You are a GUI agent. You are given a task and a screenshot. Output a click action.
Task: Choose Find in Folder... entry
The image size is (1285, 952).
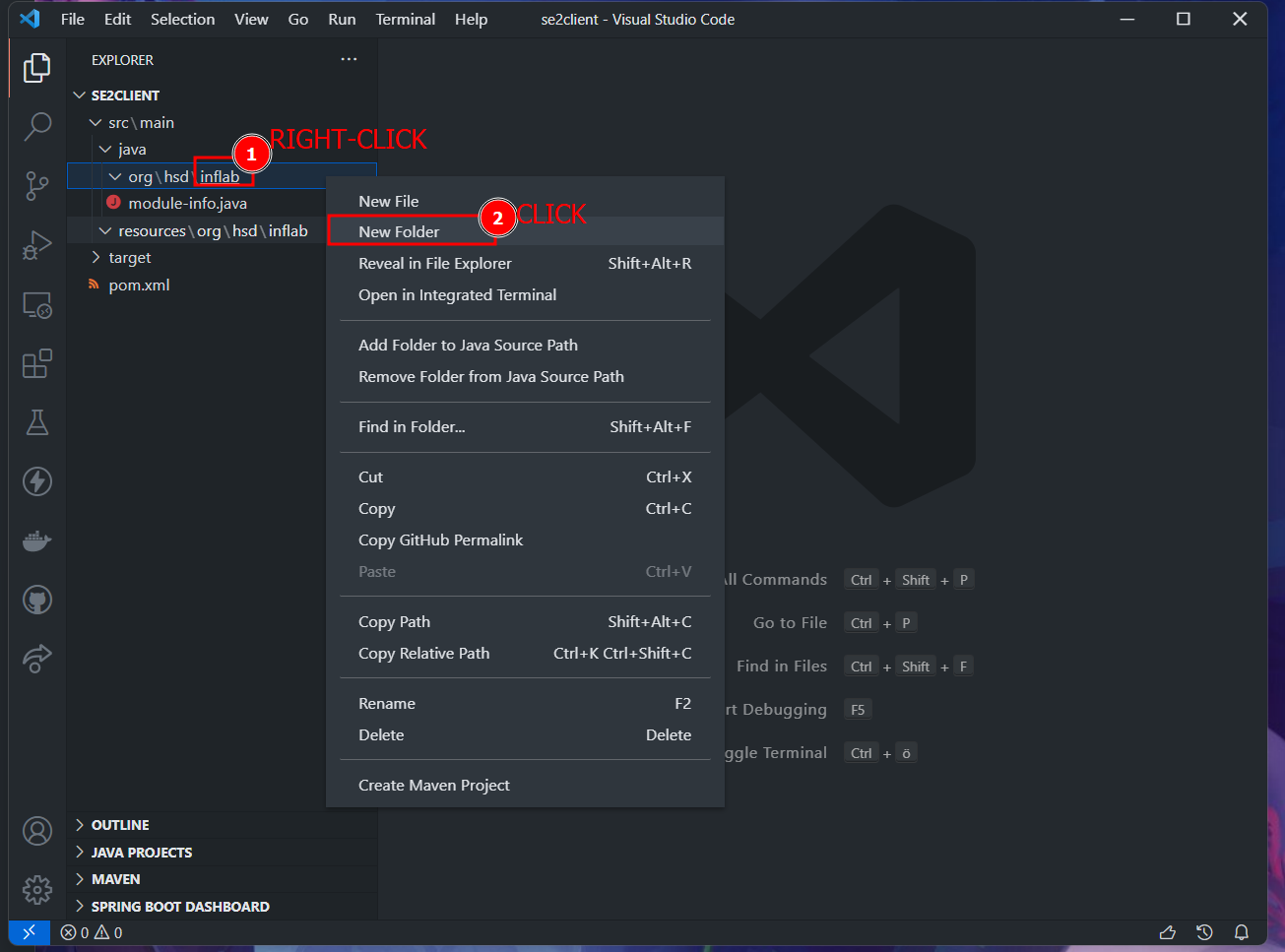pyautogui.click(x=525, y=426)
